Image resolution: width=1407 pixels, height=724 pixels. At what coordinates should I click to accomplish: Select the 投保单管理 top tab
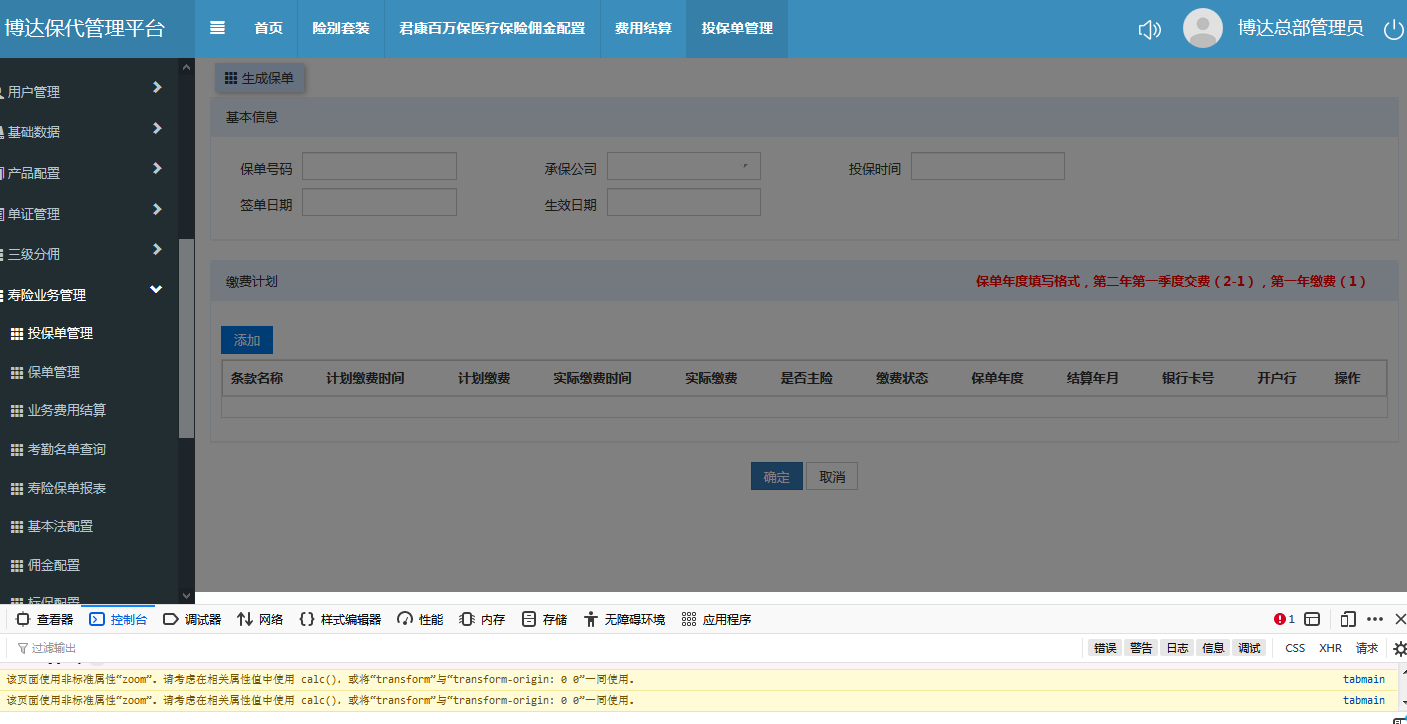tap(737, 28)
